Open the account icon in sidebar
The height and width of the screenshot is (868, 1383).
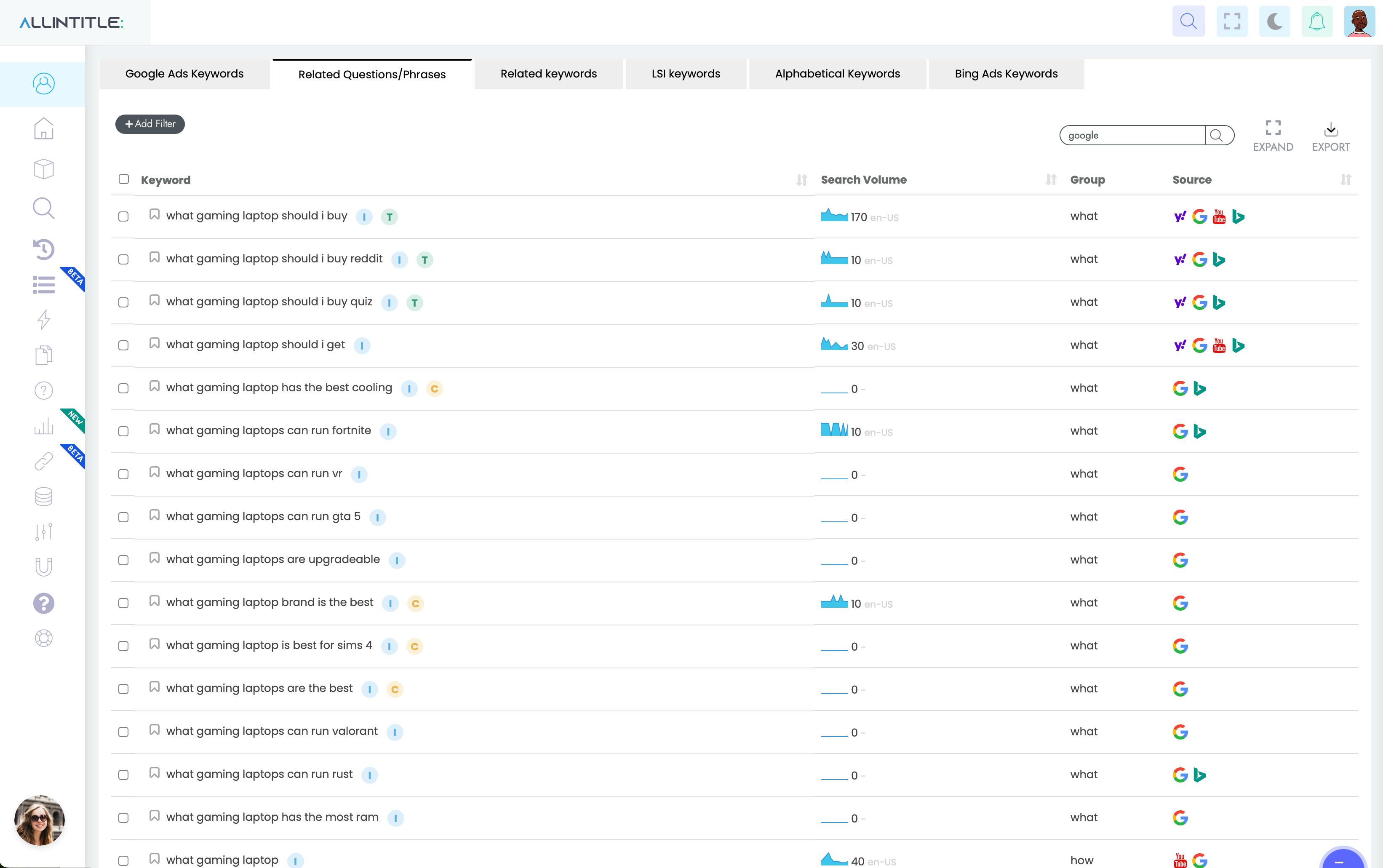coord(44,84)
